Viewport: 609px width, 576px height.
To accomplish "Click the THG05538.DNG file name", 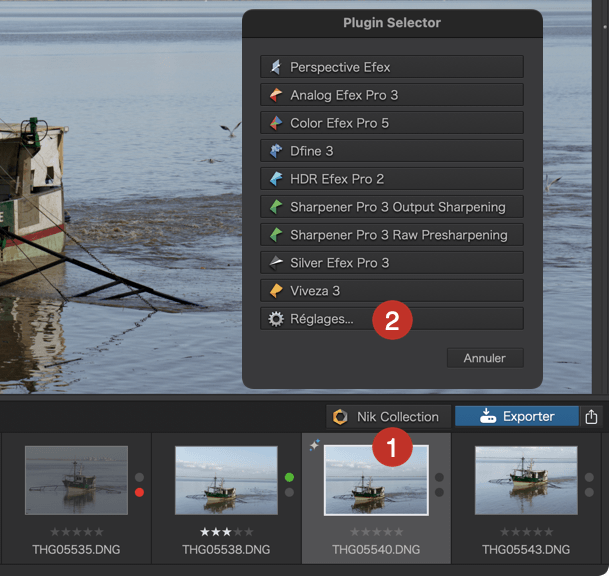I will click(x=226, y=550).
